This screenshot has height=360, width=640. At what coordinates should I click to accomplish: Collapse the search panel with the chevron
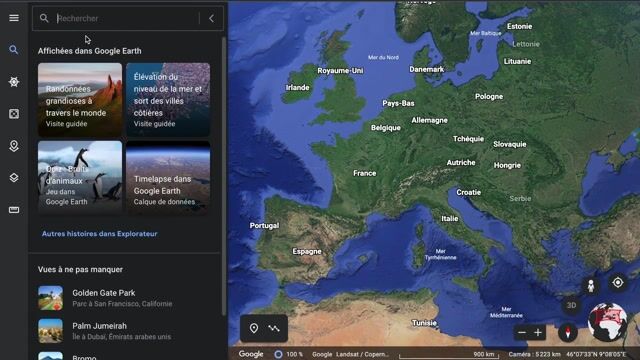211,18
